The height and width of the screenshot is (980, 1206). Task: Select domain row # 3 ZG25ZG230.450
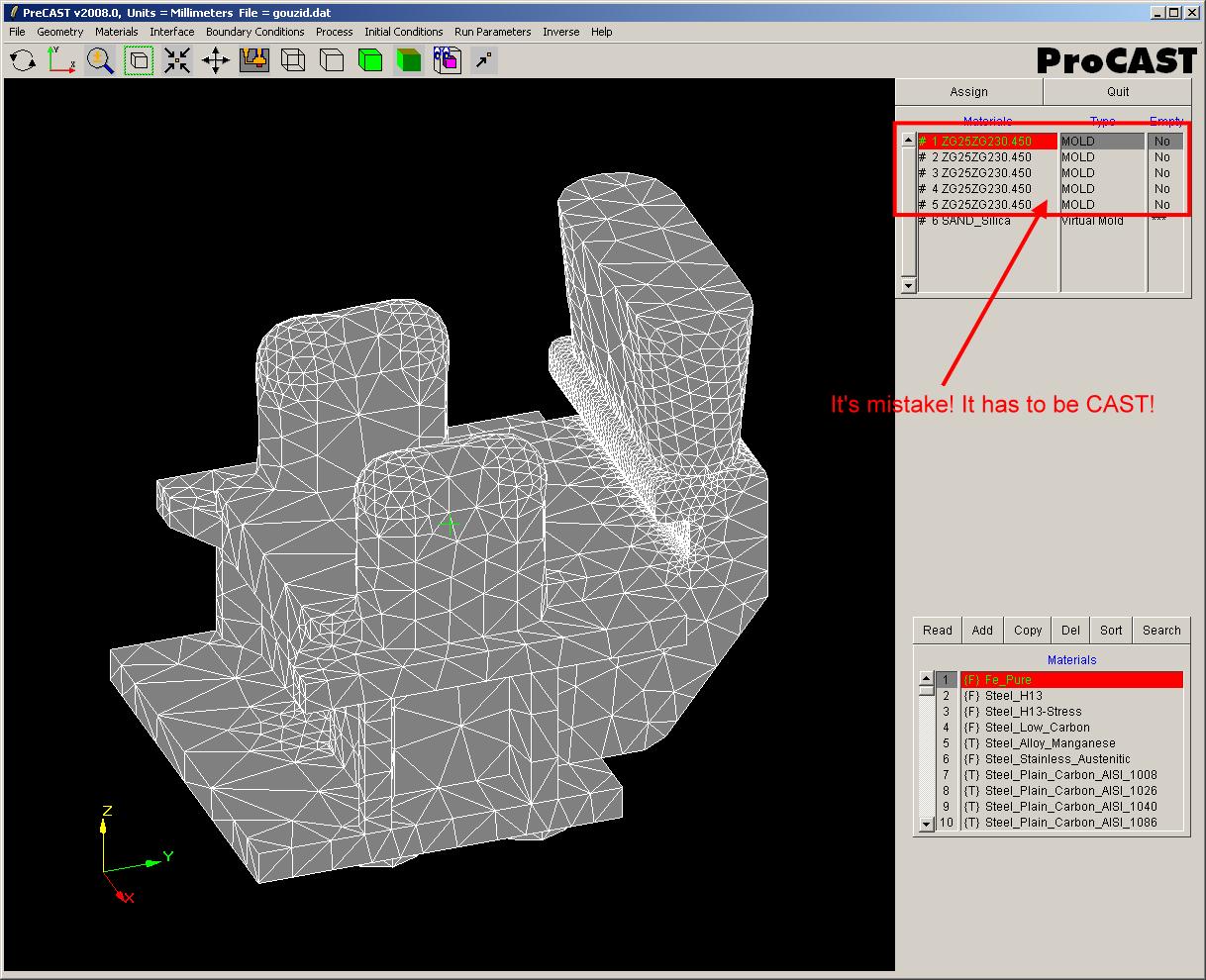987,173
